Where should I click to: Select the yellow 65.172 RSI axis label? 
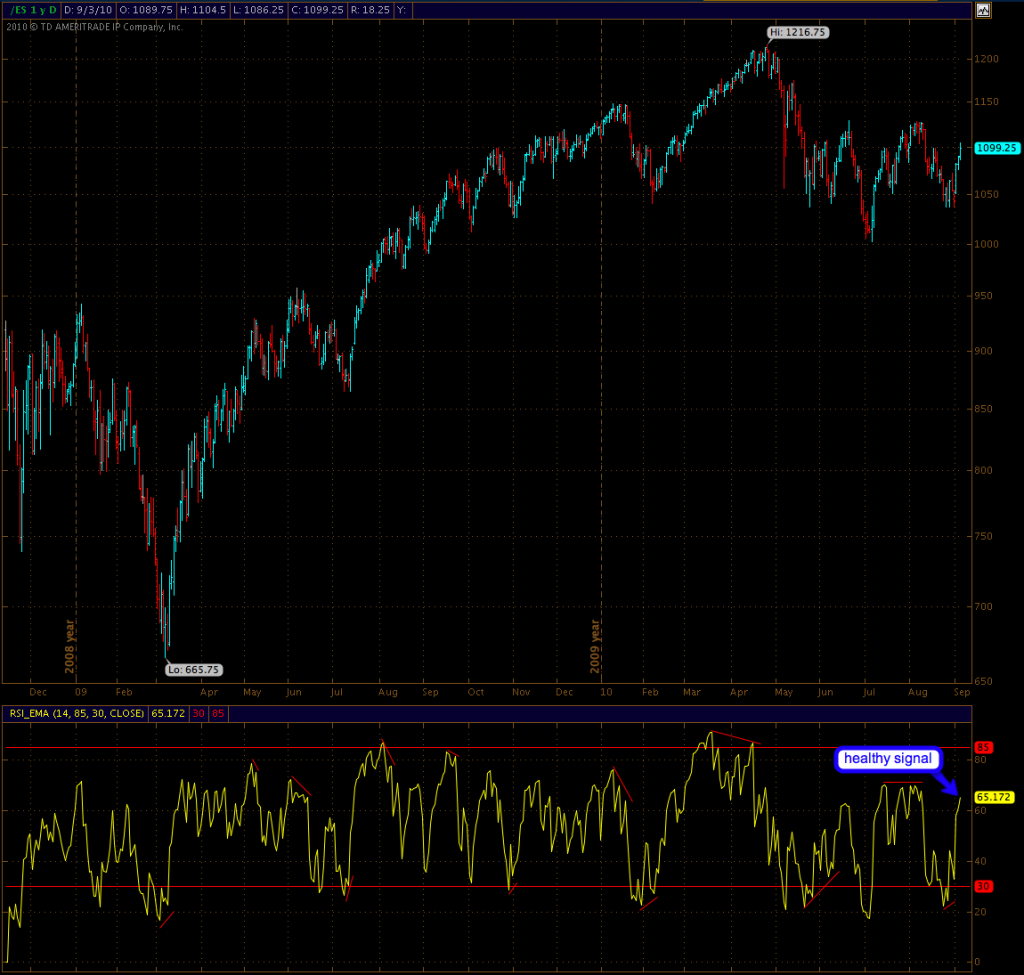point(994,797)
